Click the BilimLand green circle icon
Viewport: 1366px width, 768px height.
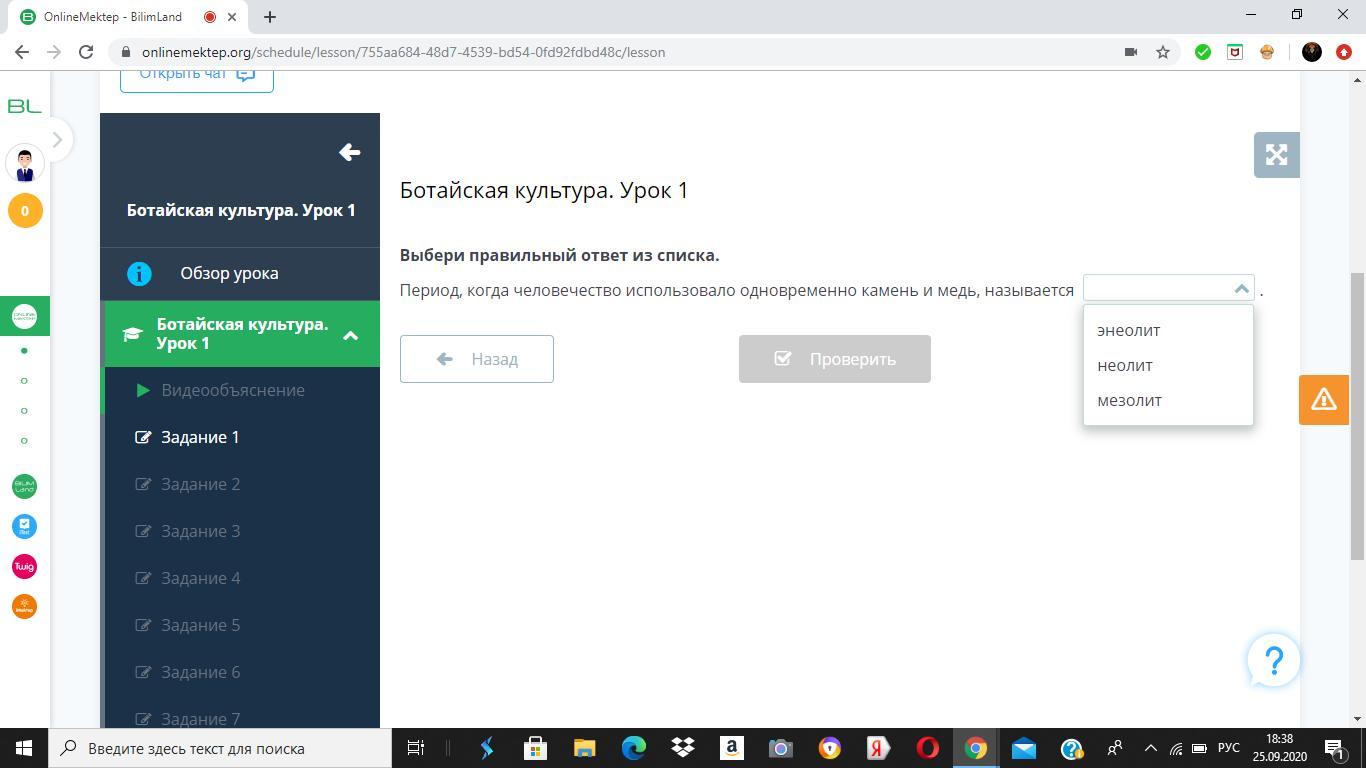(24, 486)
